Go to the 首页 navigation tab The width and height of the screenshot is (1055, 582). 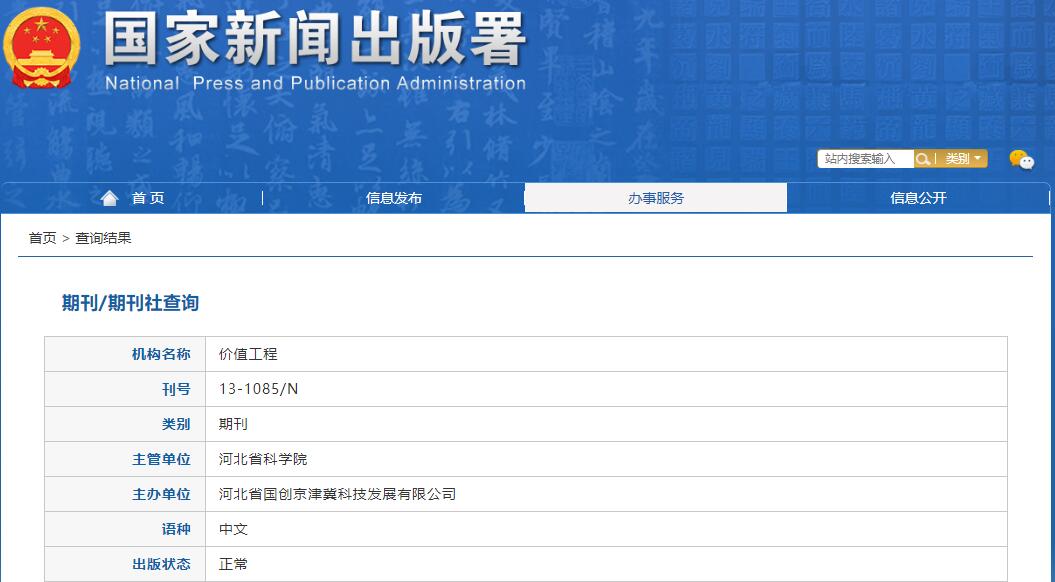pos(148,198)
